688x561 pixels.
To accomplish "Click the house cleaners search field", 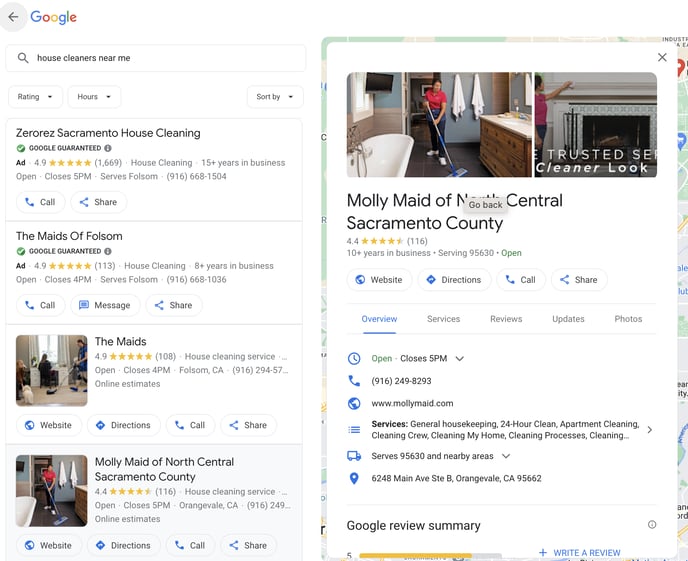I will 165,58.
